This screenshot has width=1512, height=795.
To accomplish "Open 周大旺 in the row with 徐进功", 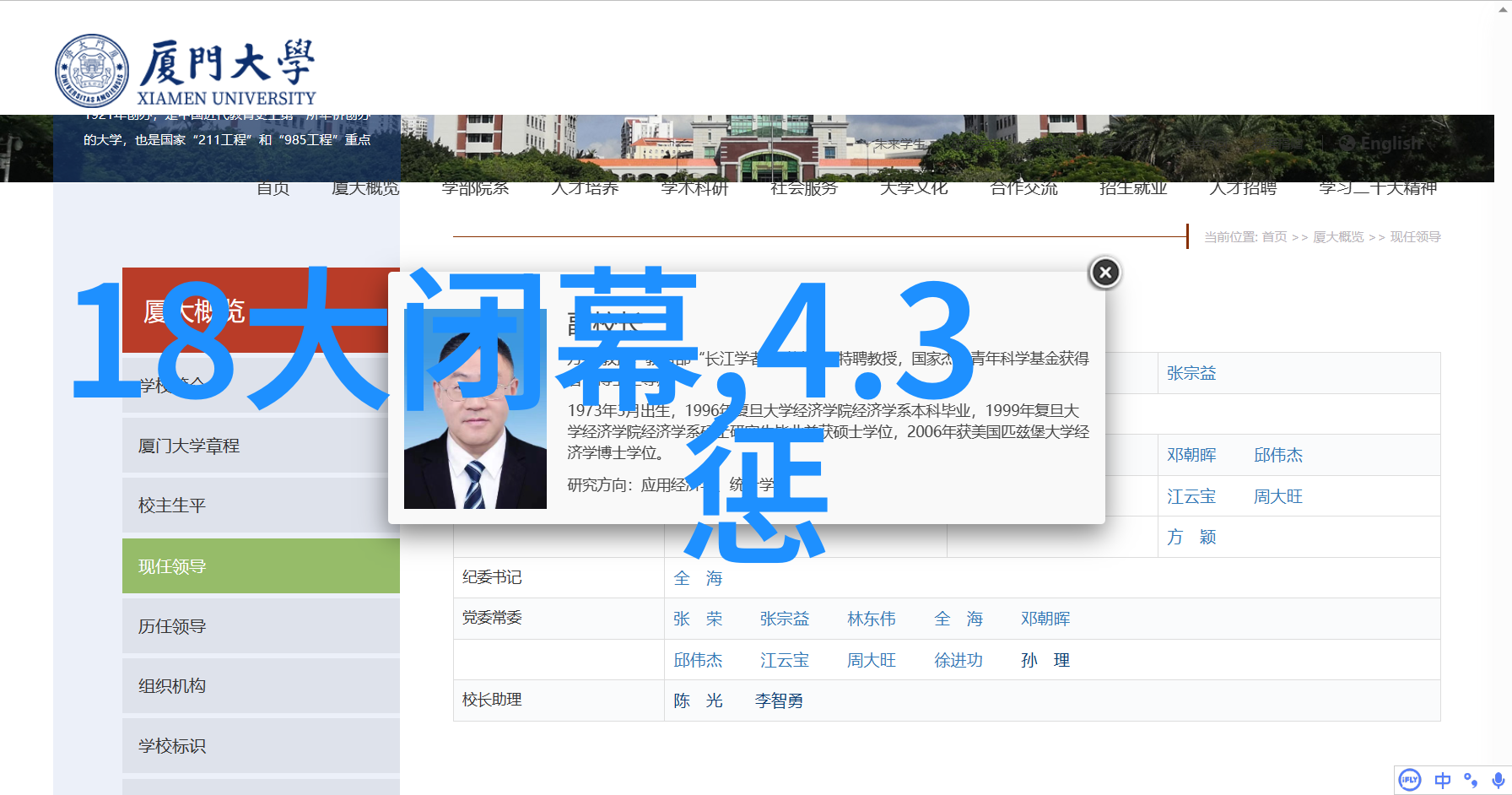I will [872, 660].
